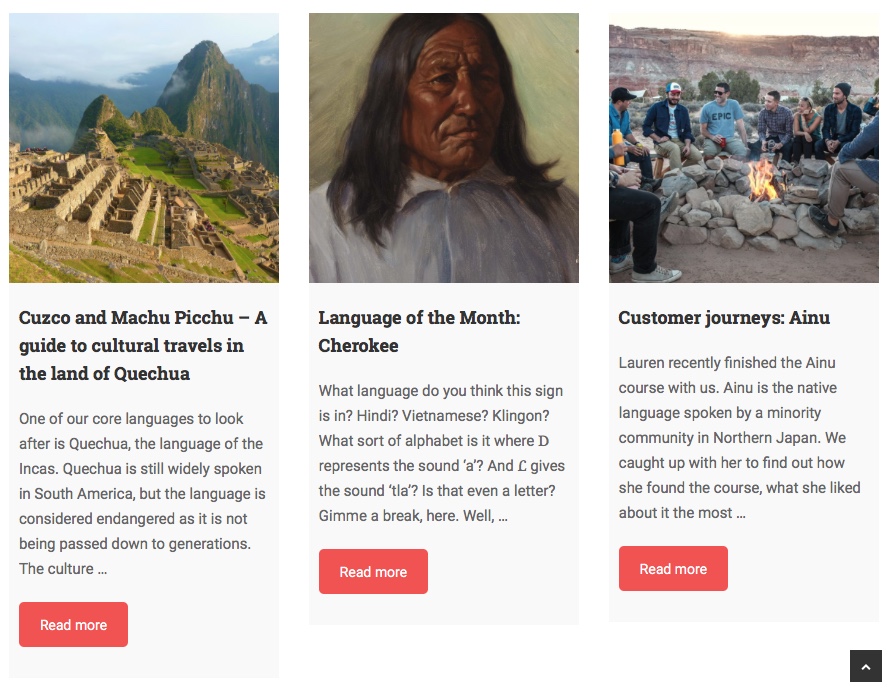Click the ellipsis after 'about it the most'
Viewport: 888px width, 690px height.
[740, 513]
